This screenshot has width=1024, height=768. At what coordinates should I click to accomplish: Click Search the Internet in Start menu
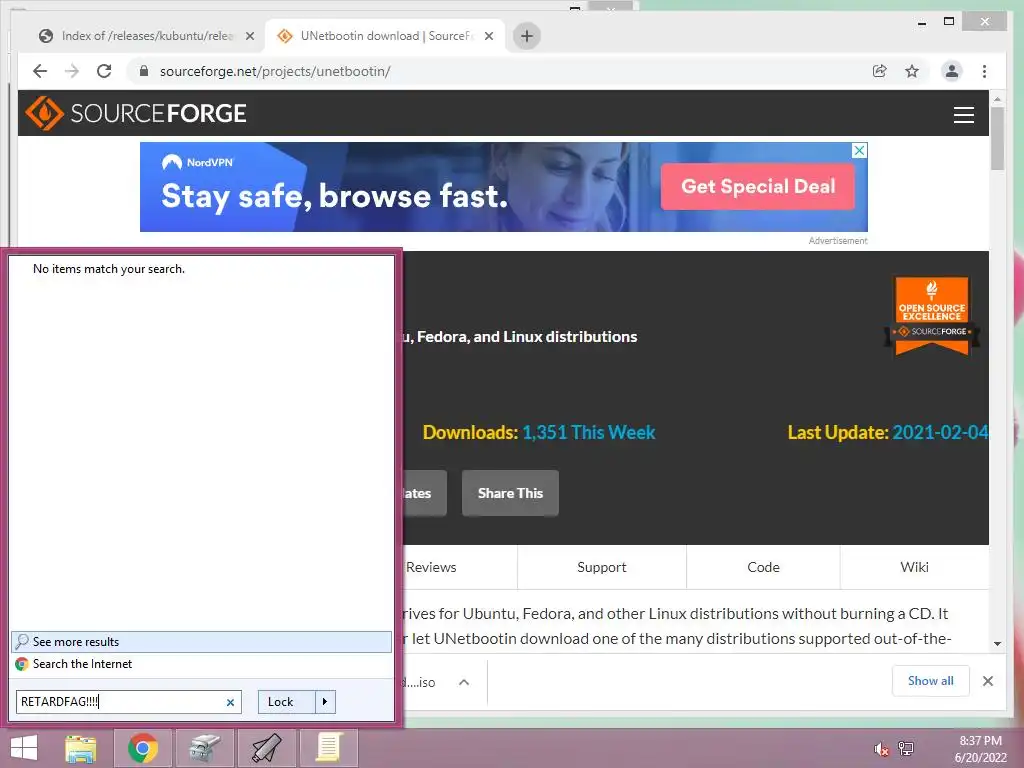(201, 664)
